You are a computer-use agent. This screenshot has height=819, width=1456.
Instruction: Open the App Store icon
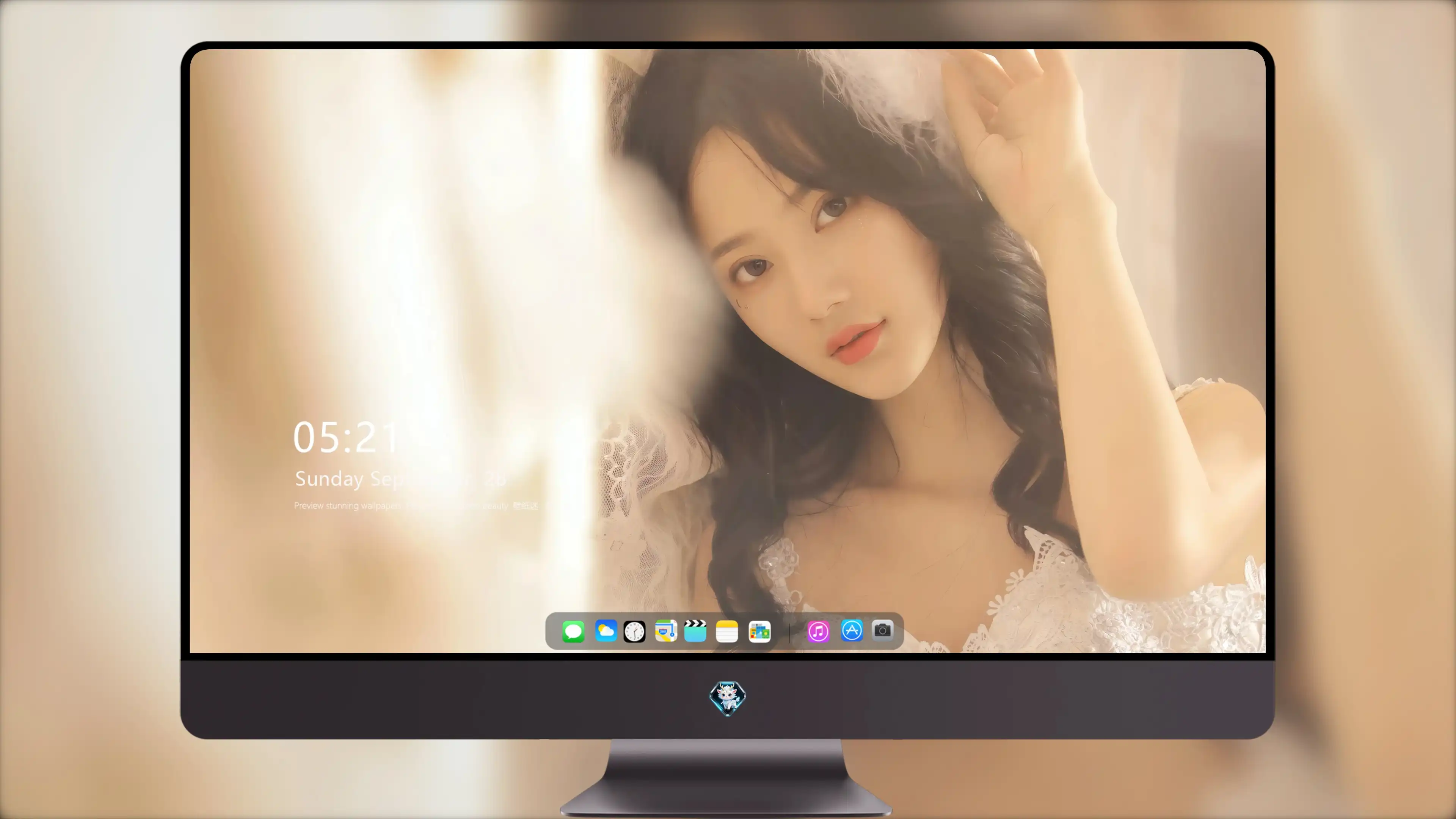(x=852, y=630)
